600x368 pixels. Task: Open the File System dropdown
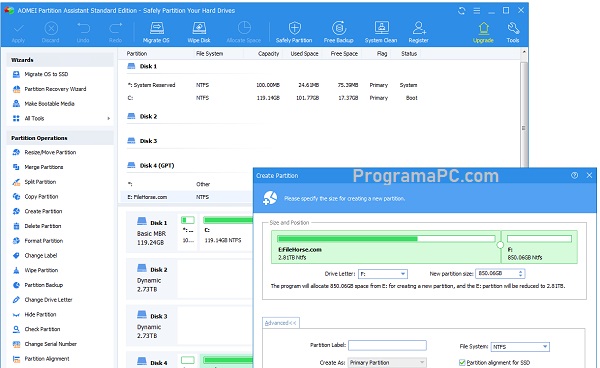click(520, 347)
